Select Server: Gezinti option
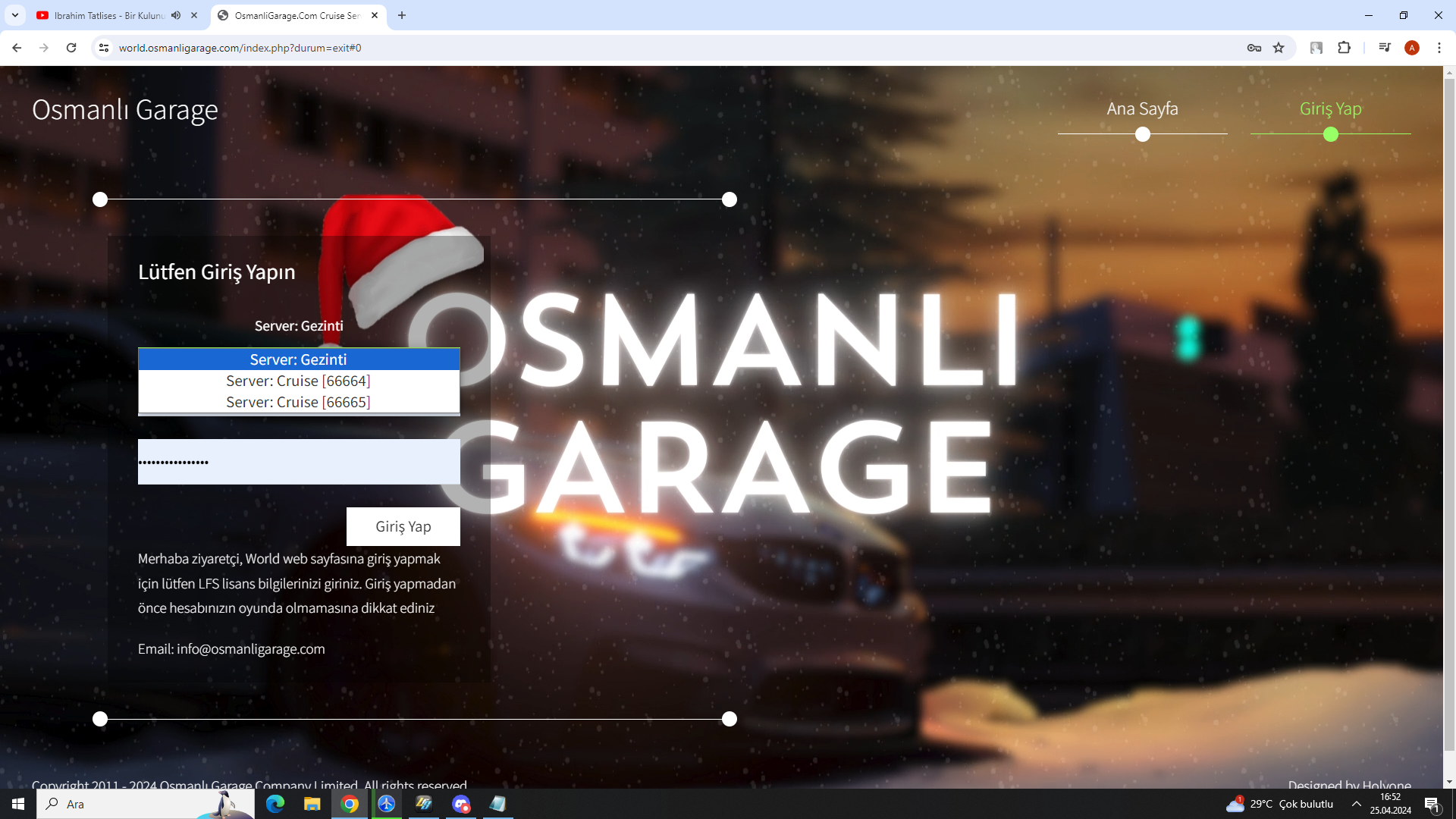1456x819 pixels. click(299, 359)
